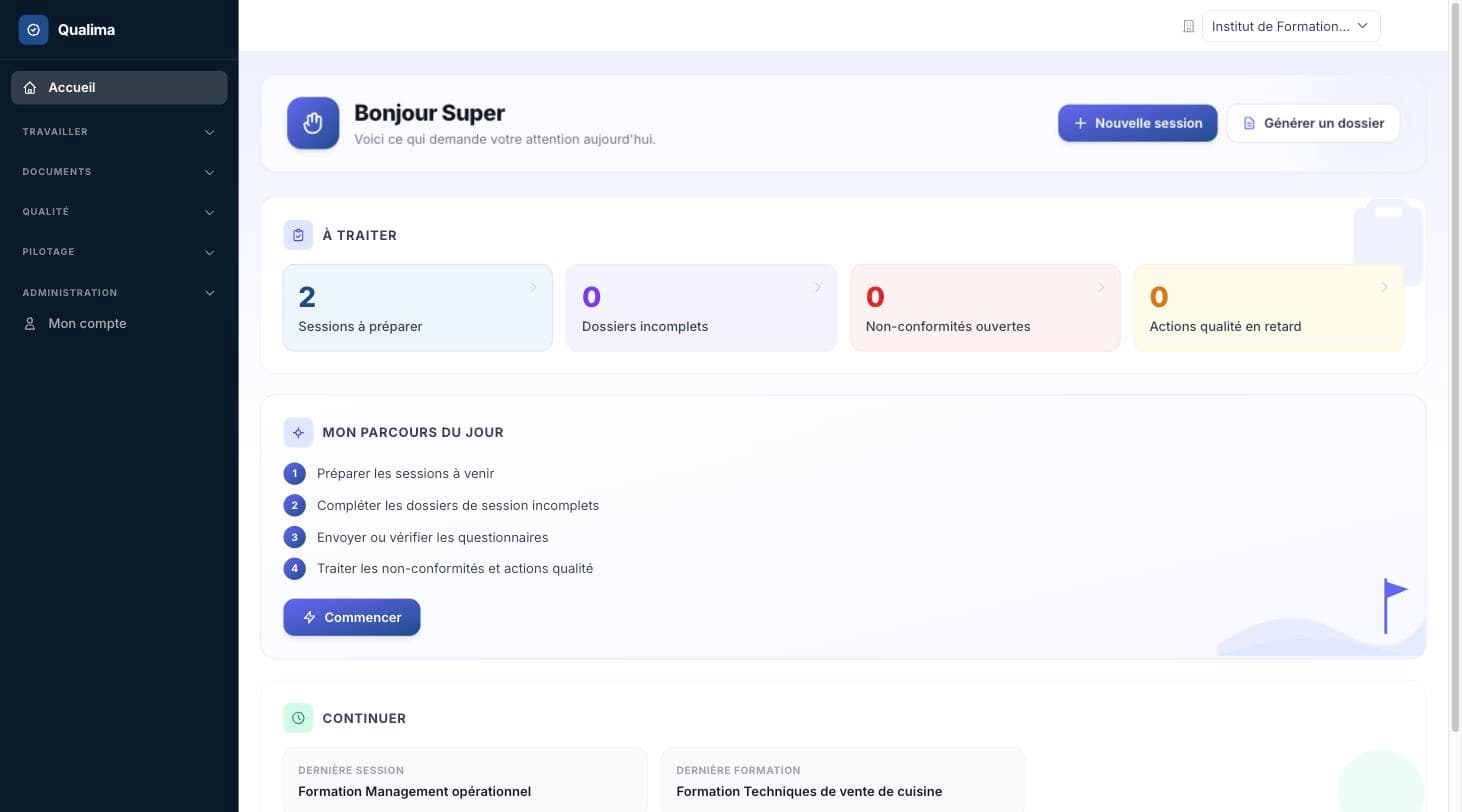Screen dimensions: 1462x812
Task: Click the building icon near the organization selector
Action: (x=1189, y=27)
